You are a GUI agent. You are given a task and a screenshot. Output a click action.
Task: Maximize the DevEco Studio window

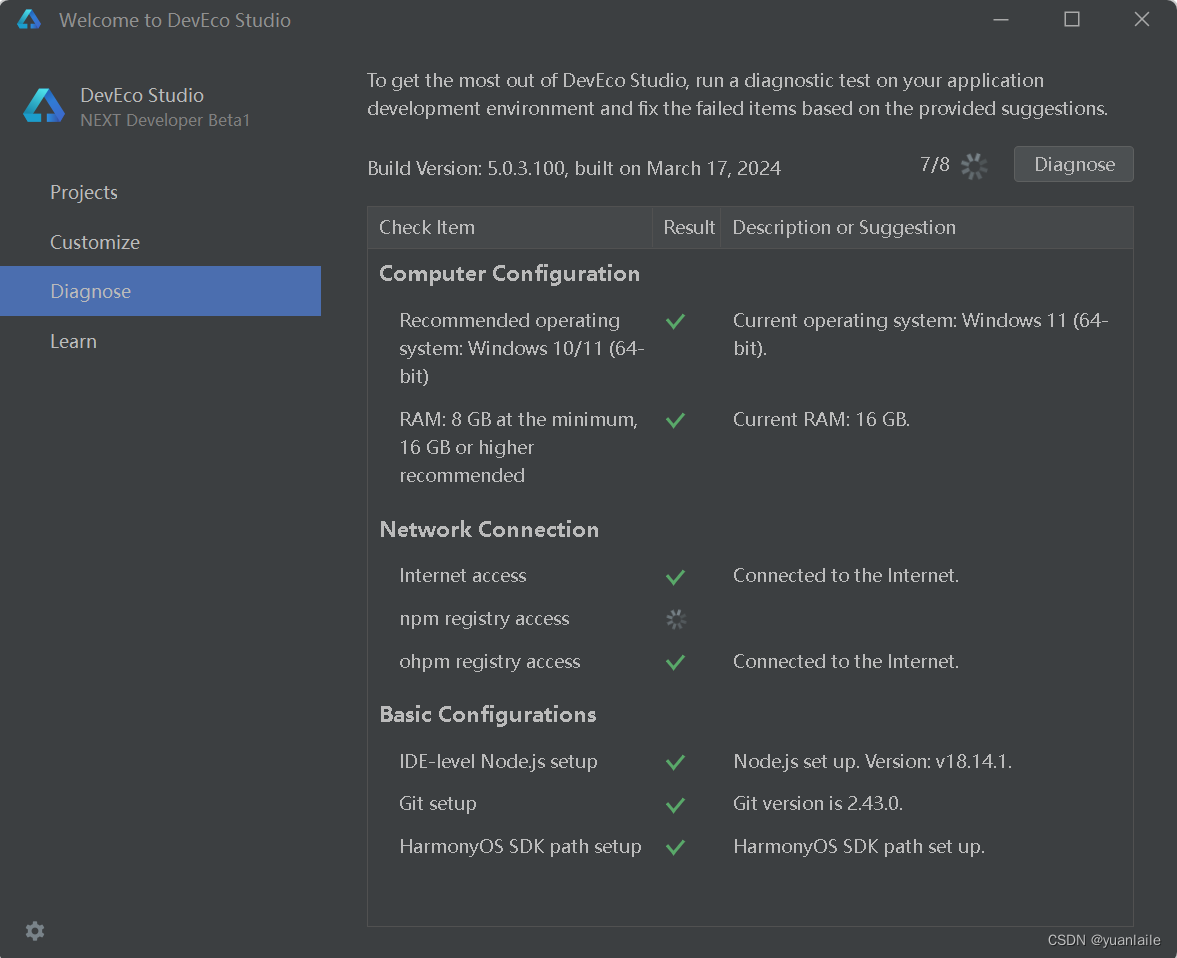click(1071, 20)
